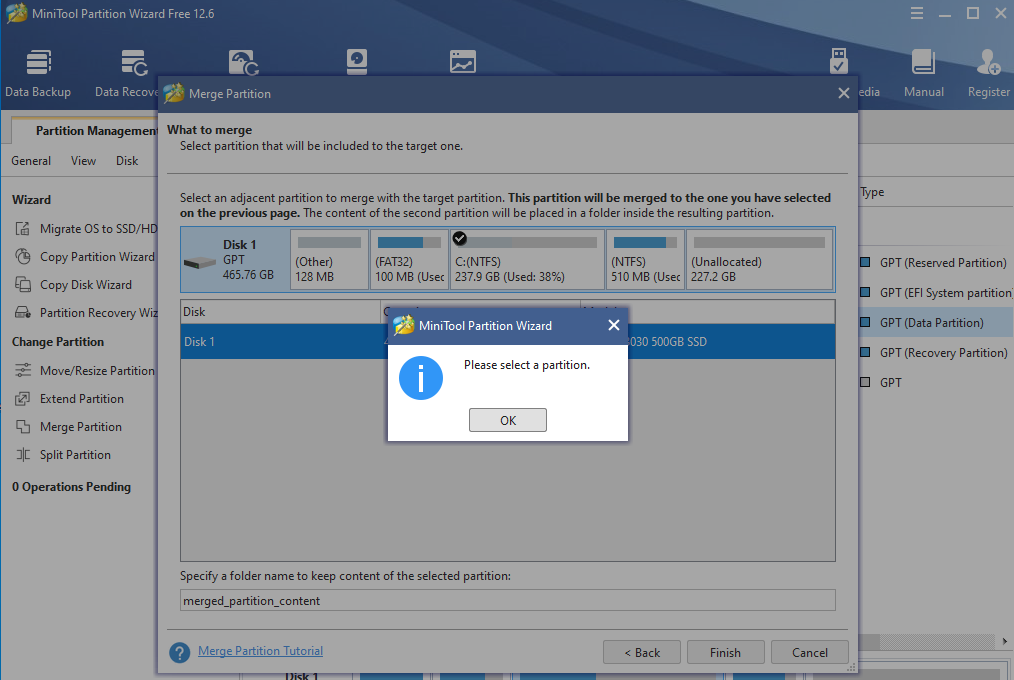Open the Disk menu
1014x680 pixels.
[x=127, y=160]
